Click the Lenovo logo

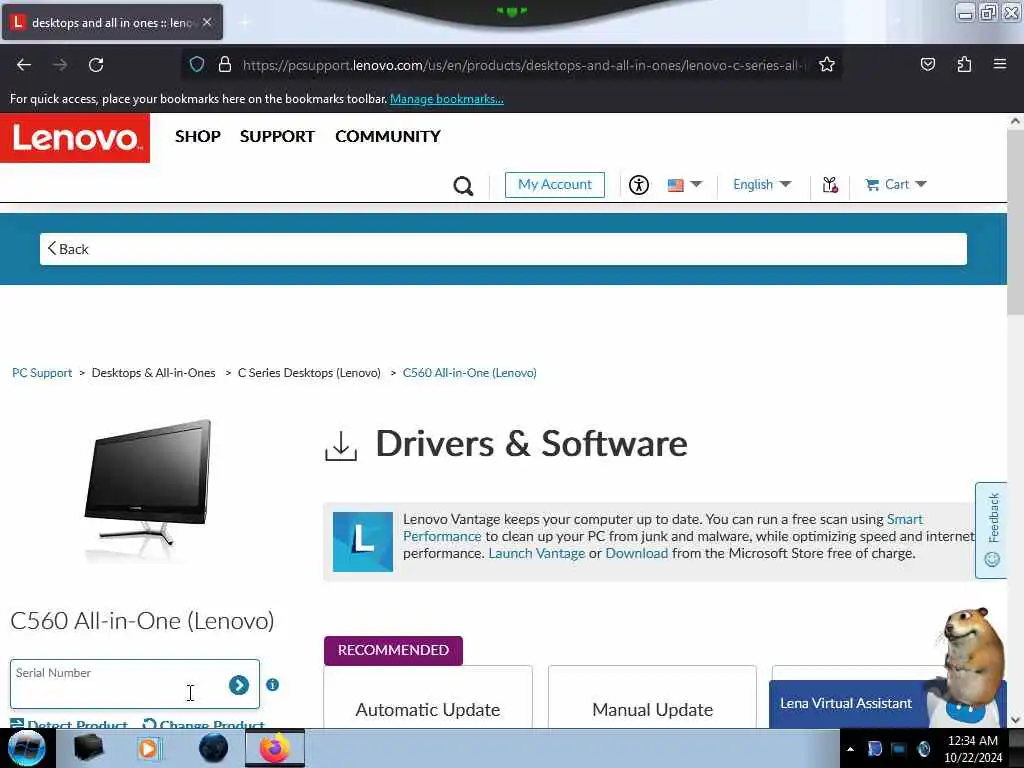pyautogui.click(x=75, y=138)
